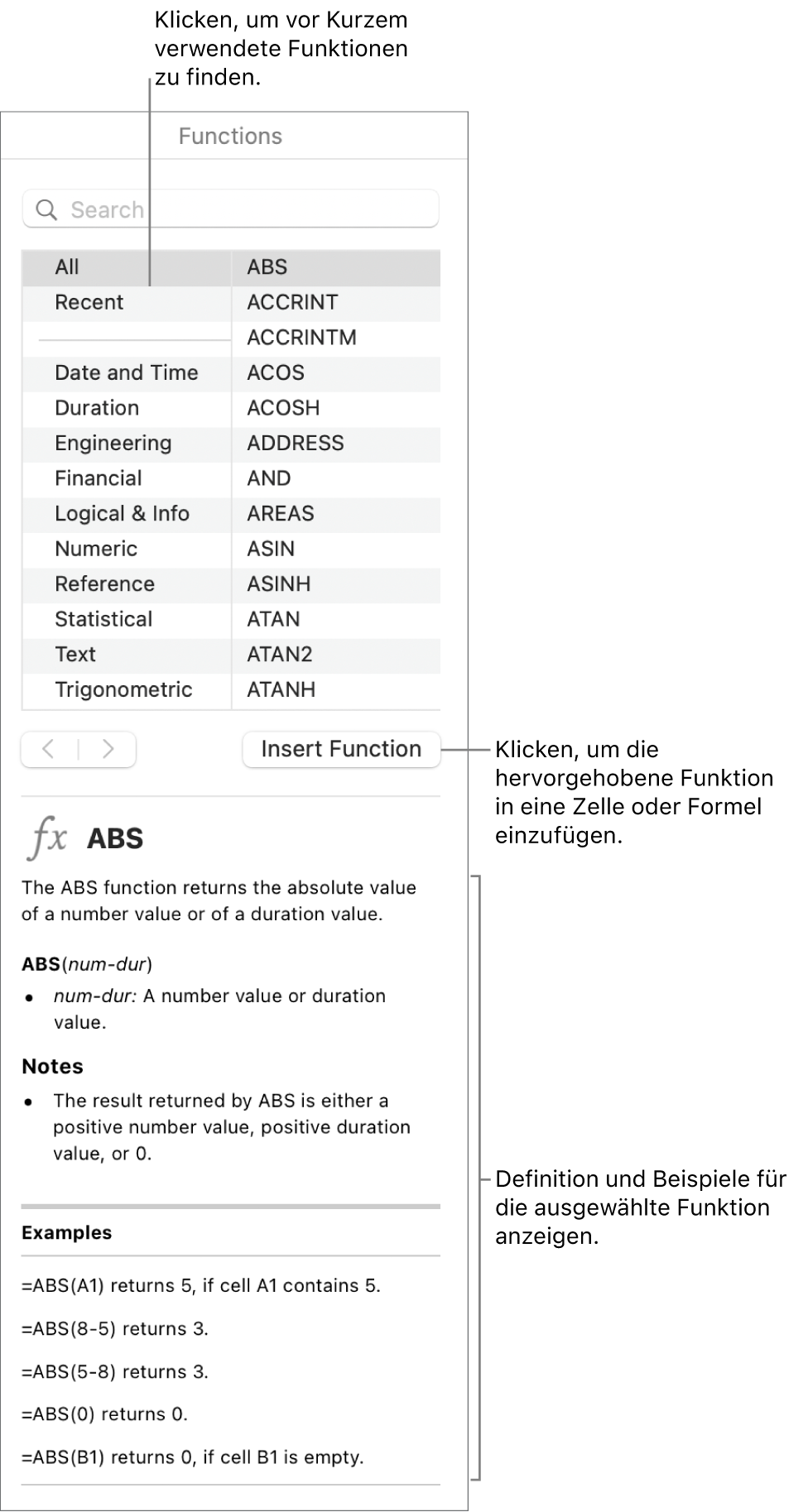Type in the Search functions field
Screen dimensions: 808x1512
(x=248, y=210)
